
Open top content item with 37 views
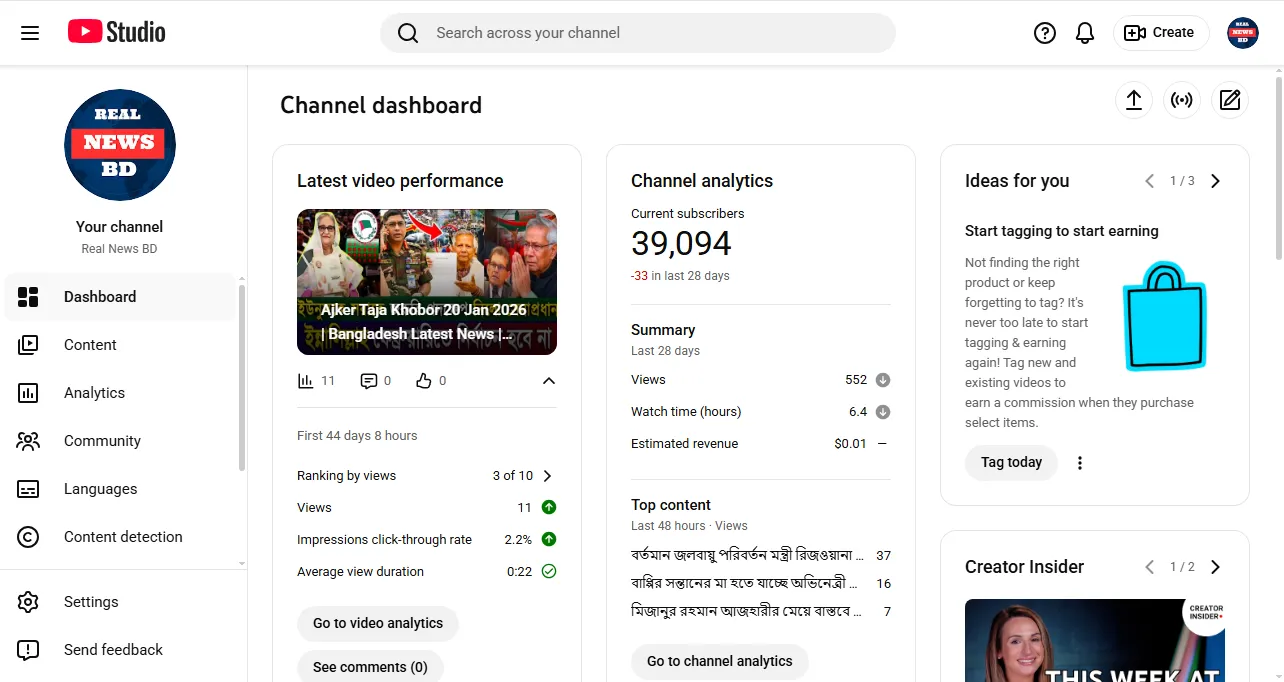pos(761,555)
